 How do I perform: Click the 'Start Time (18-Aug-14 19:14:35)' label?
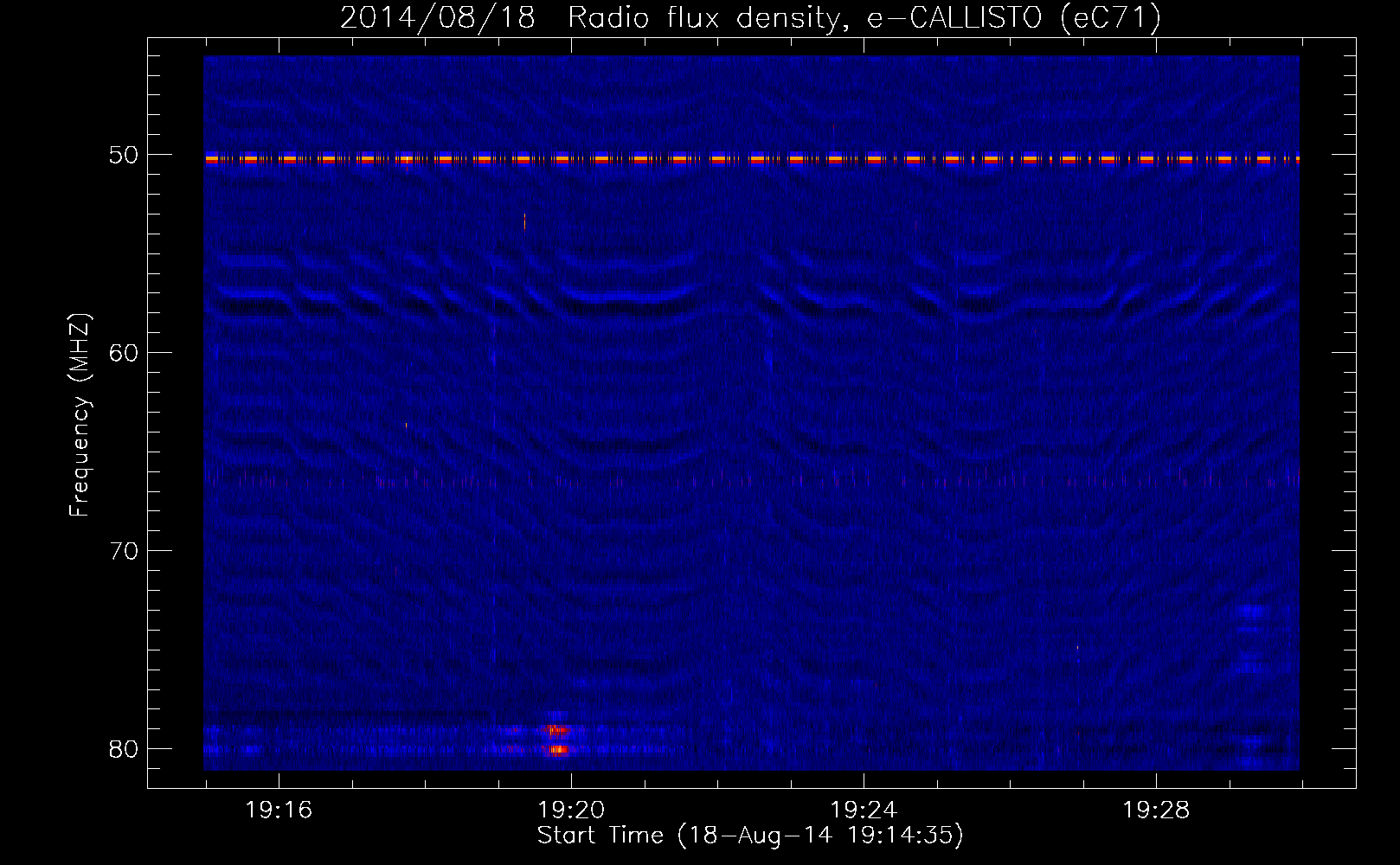pyautogui.click(x=750, y=836)
